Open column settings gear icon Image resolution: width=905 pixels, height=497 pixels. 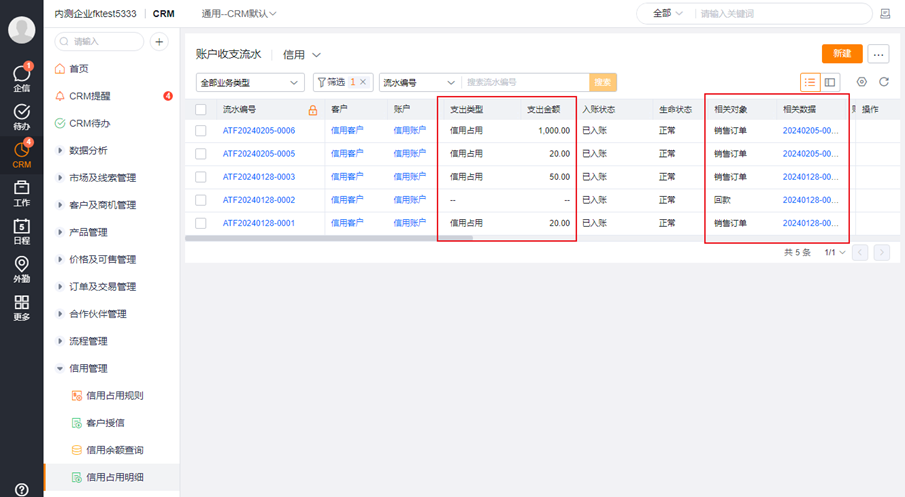(862, 82)
